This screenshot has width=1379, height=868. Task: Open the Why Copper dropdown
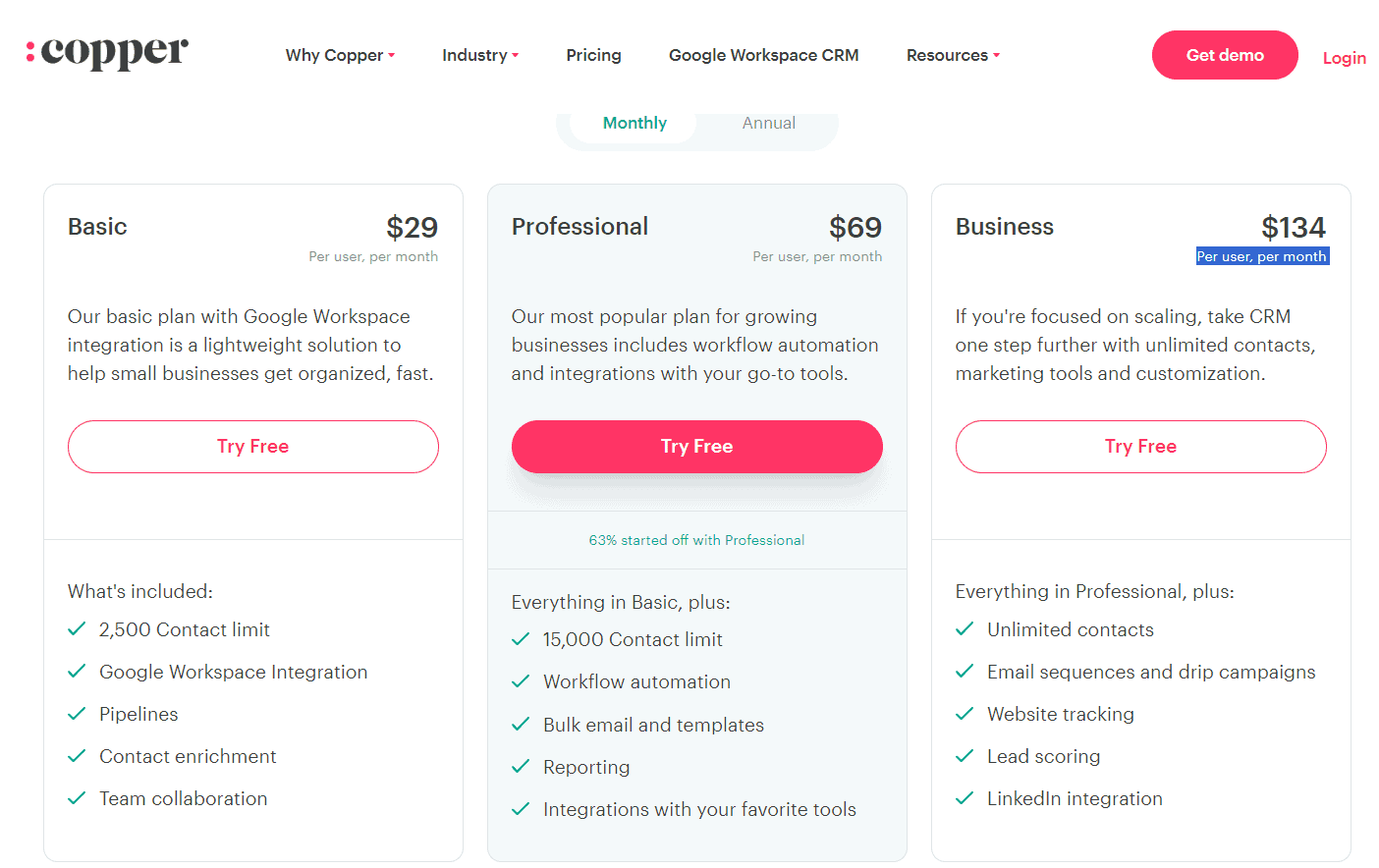click(x=340, y=55)
